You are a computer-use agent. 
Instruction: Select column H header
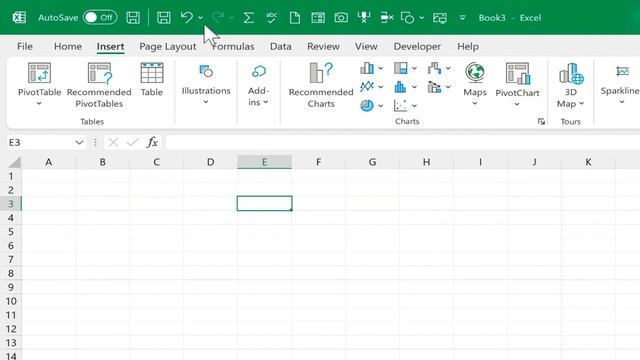426,162
